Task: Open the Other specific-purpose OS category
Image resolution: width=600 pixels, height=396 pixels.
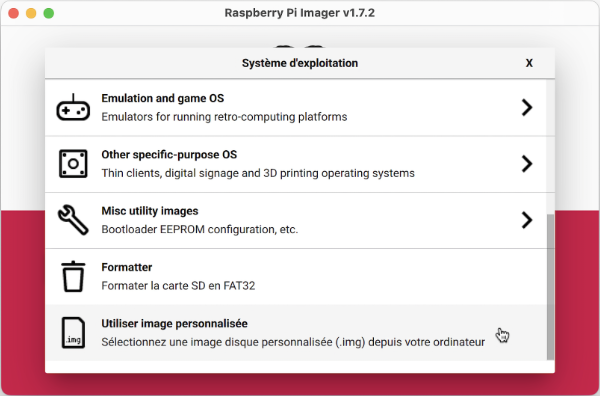Action: click(296, 164)
